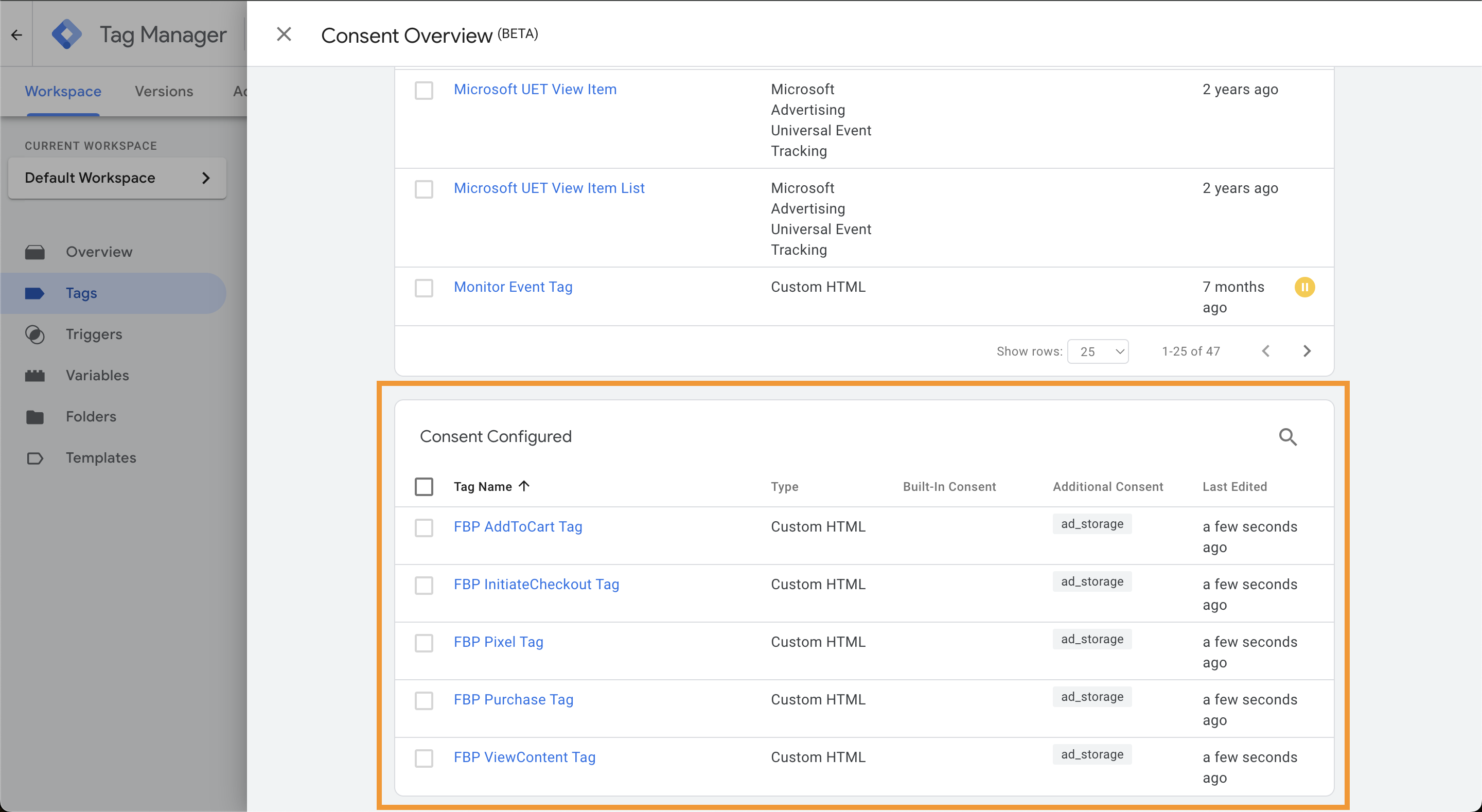Go to next page of tags

coord(1307,351)
